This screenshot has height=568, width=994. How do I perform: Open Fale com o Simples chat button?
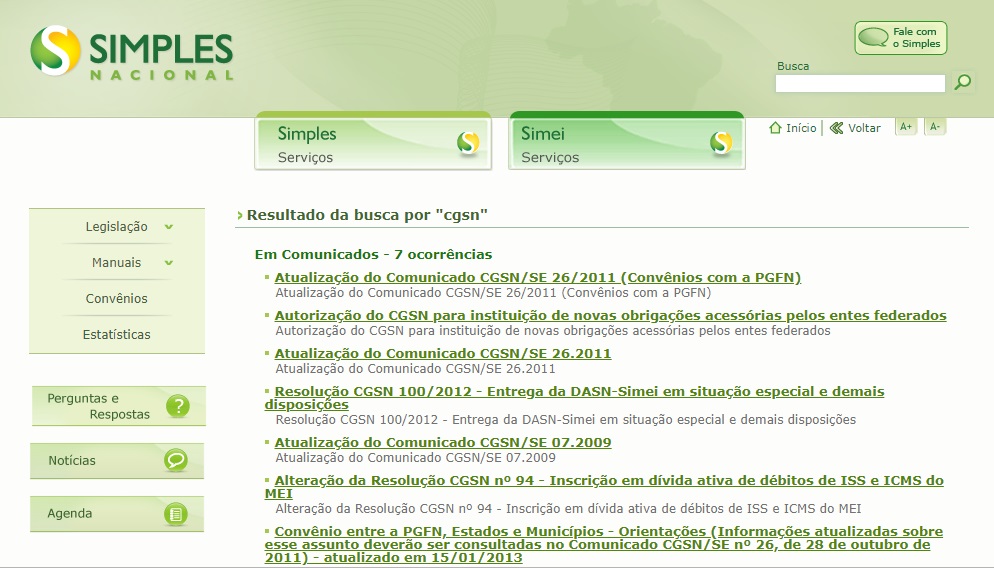pyautogui.click(x=900, y=38)
